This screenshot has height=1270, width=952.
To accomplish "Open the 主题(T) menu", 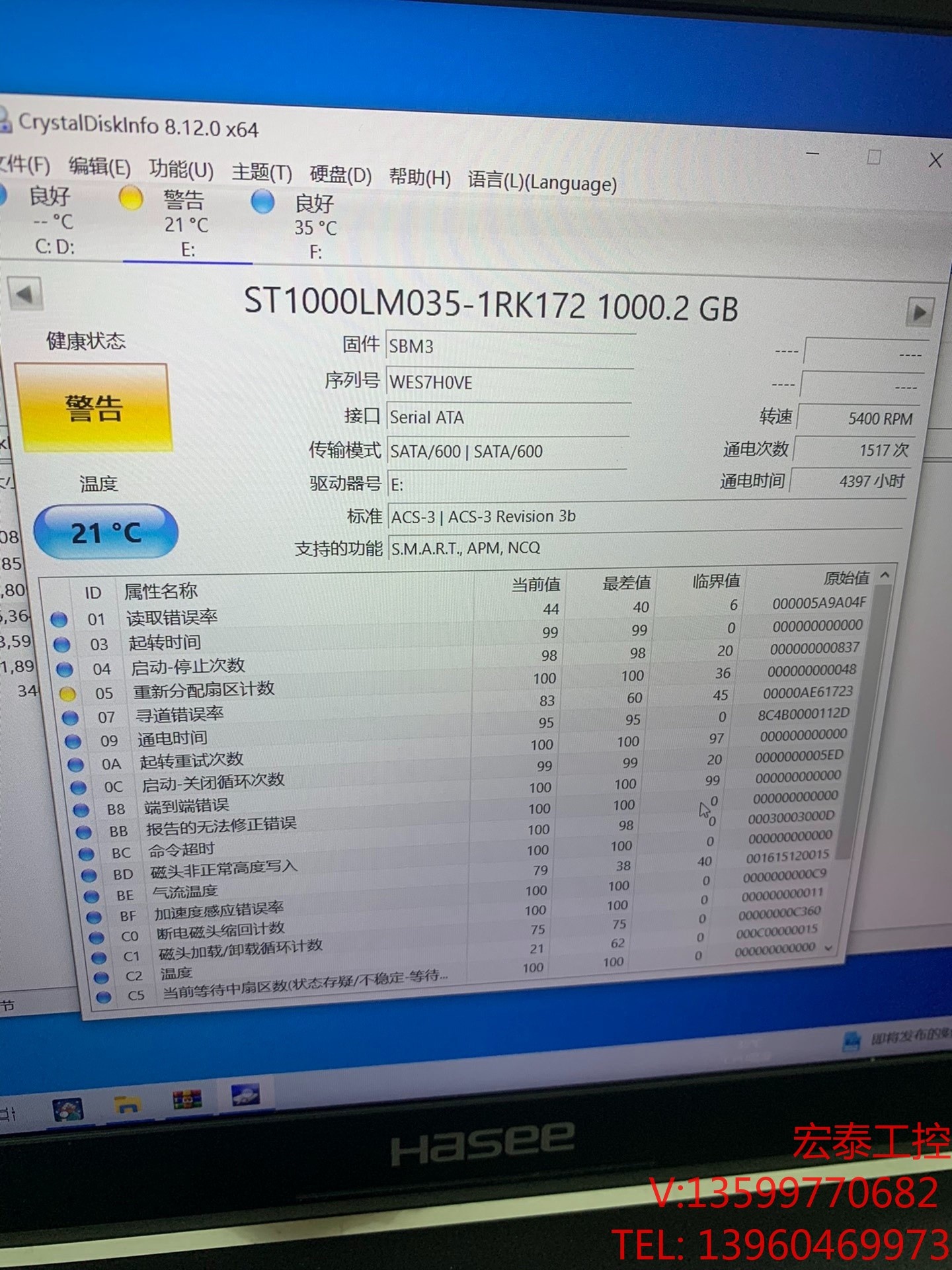I will [261, 173].
